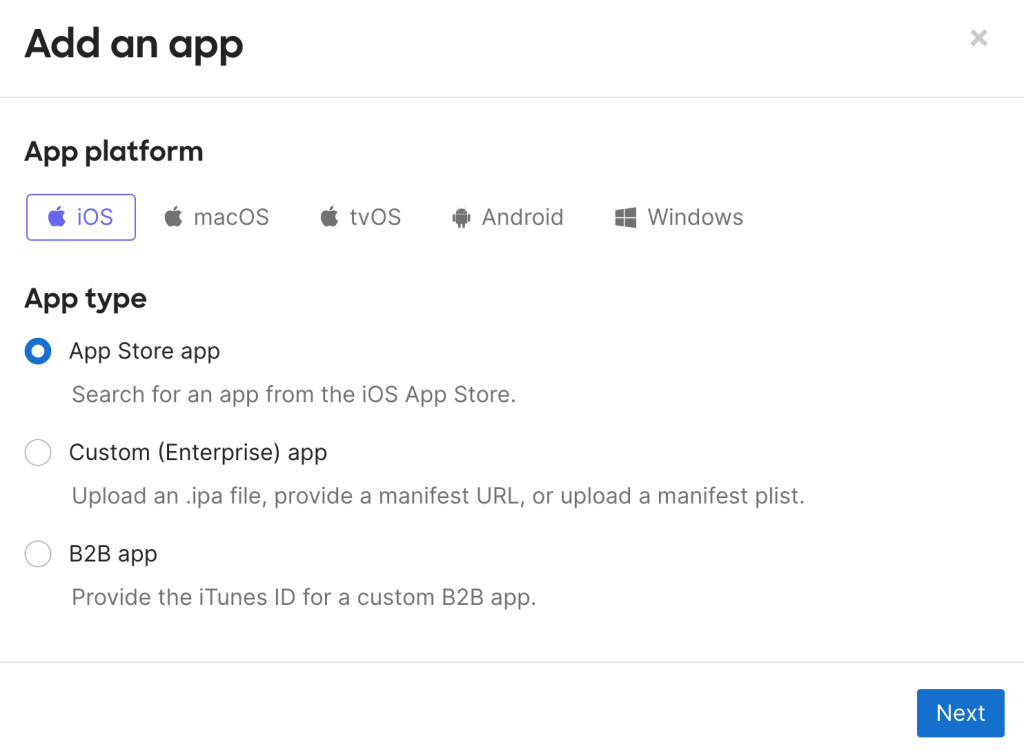
Task: Click the Android robot icon
Action: tap(461, 217)
